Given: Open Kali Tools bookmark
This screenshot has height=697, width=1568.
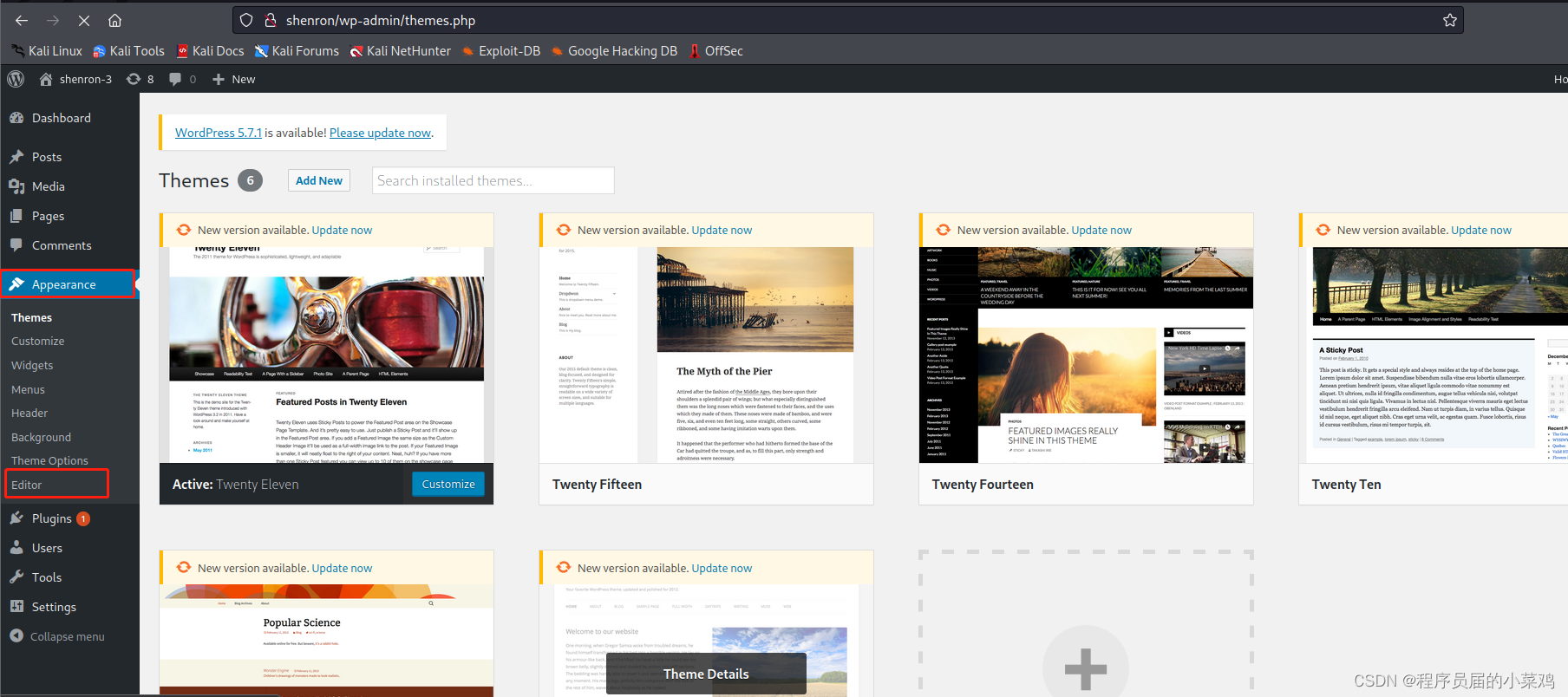Looking at the screenshot, I should [x=128, y=51].
